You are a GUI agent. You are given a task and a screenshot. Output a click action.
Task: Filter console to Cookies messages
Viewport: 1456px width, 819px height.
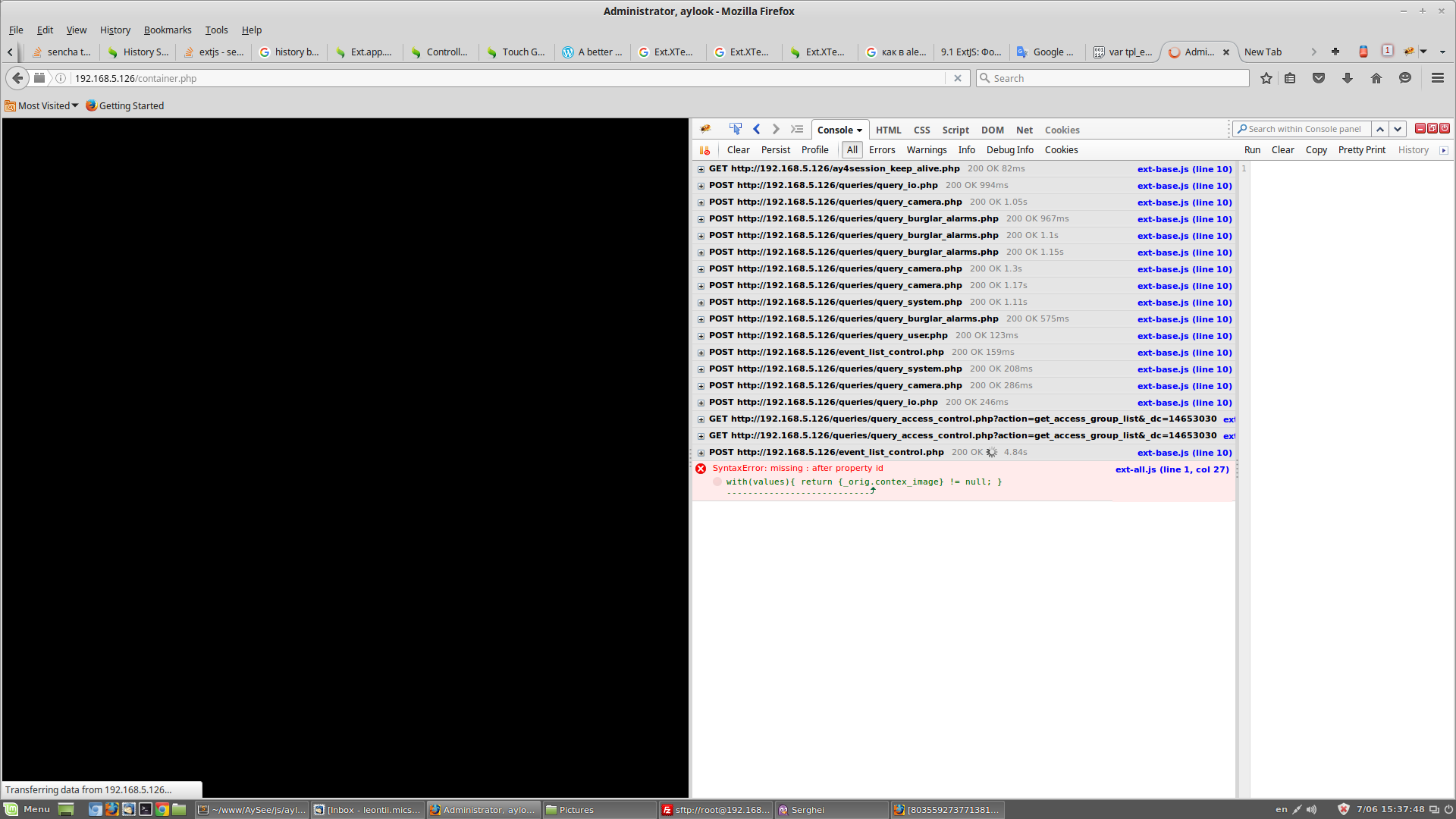pyautogui.click(x=1061, y=150)
